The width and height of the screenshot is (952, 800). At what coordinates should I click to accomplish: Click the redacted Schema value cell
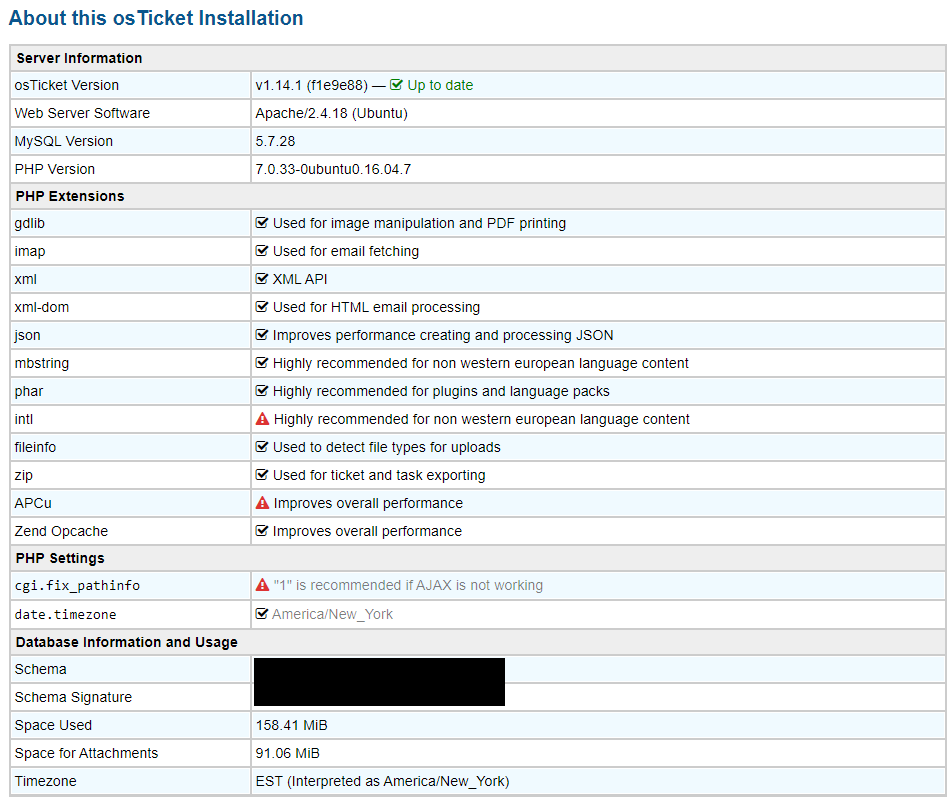click(x=379, y=670)
